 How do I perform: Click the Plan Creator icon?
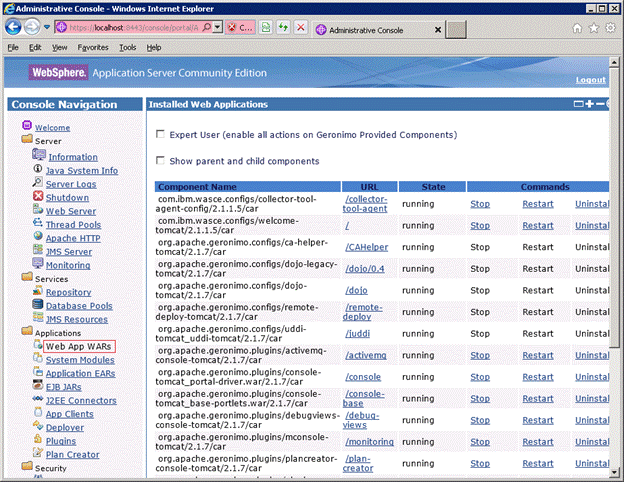click(38, 453)
